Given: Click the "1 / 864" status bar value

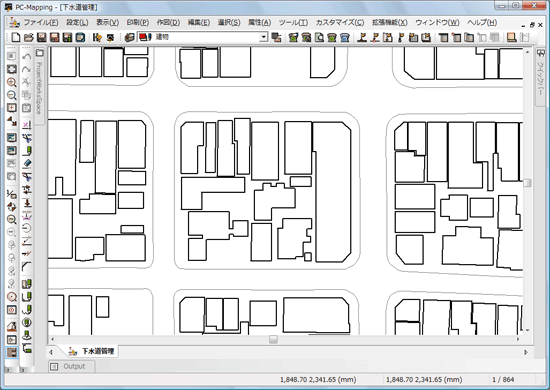Looking at the screenshot, I should (x=503, y=379).
